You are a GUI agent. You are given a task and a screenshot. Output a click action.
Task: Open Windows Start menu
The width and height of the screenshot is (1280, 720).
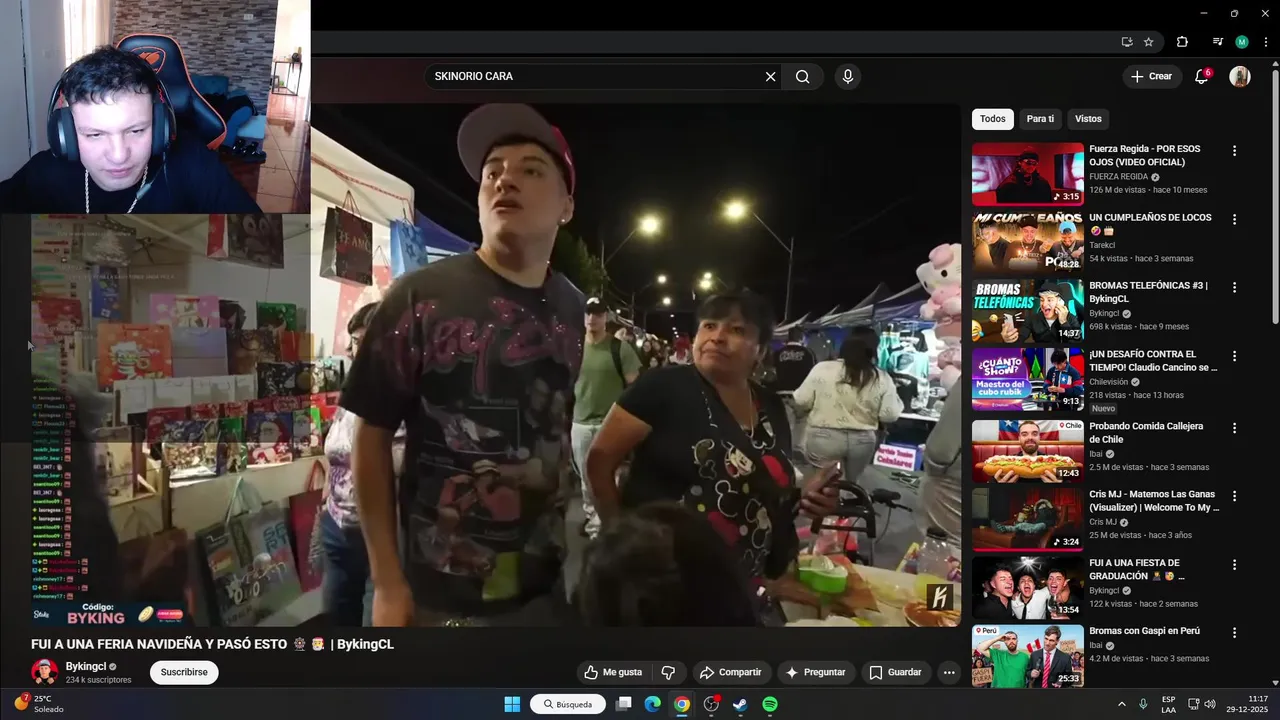tap(512, 704)
